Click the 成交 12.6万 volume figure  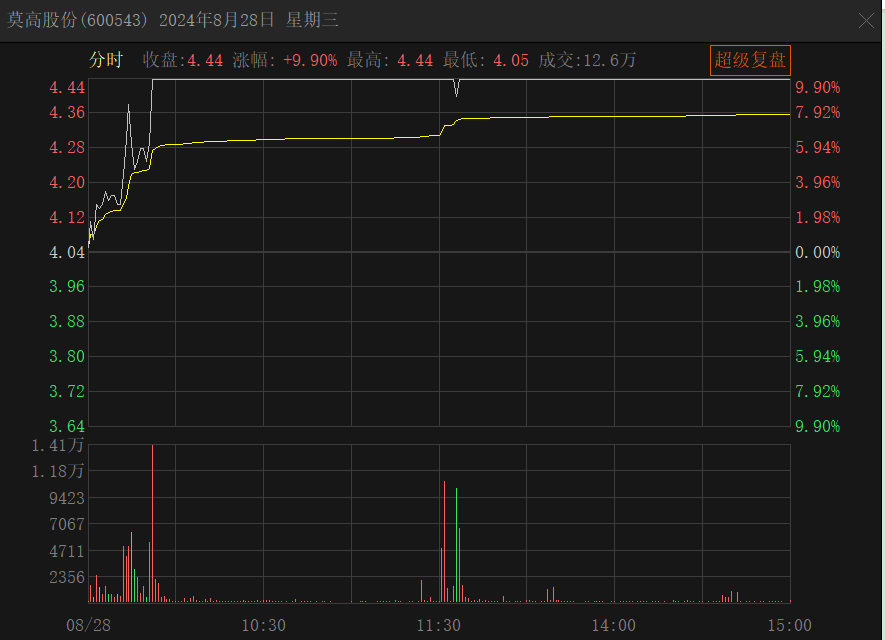point(587,61)
